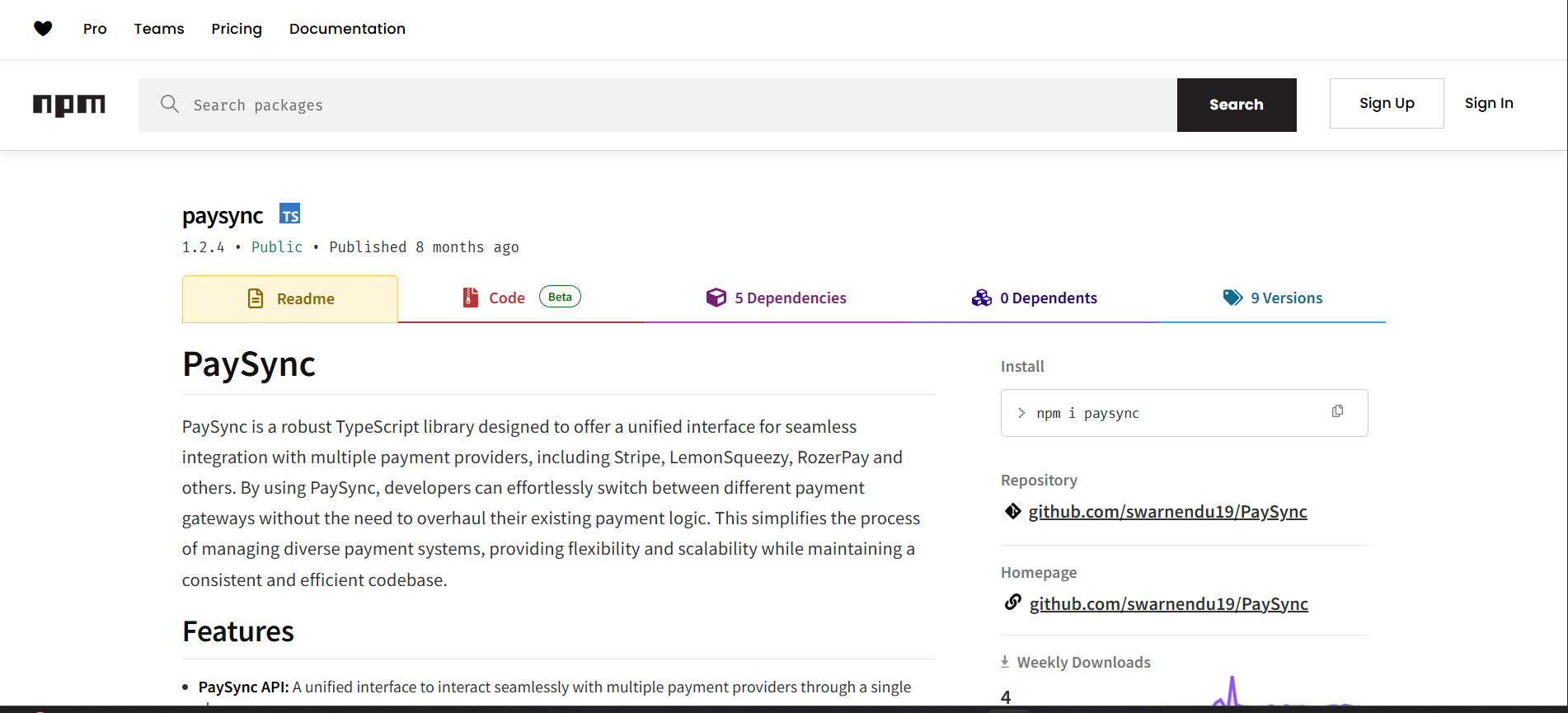Click the Readme document icon
Image resolution: width=1568 pixels, height=713 pixels.
[256, 298]
